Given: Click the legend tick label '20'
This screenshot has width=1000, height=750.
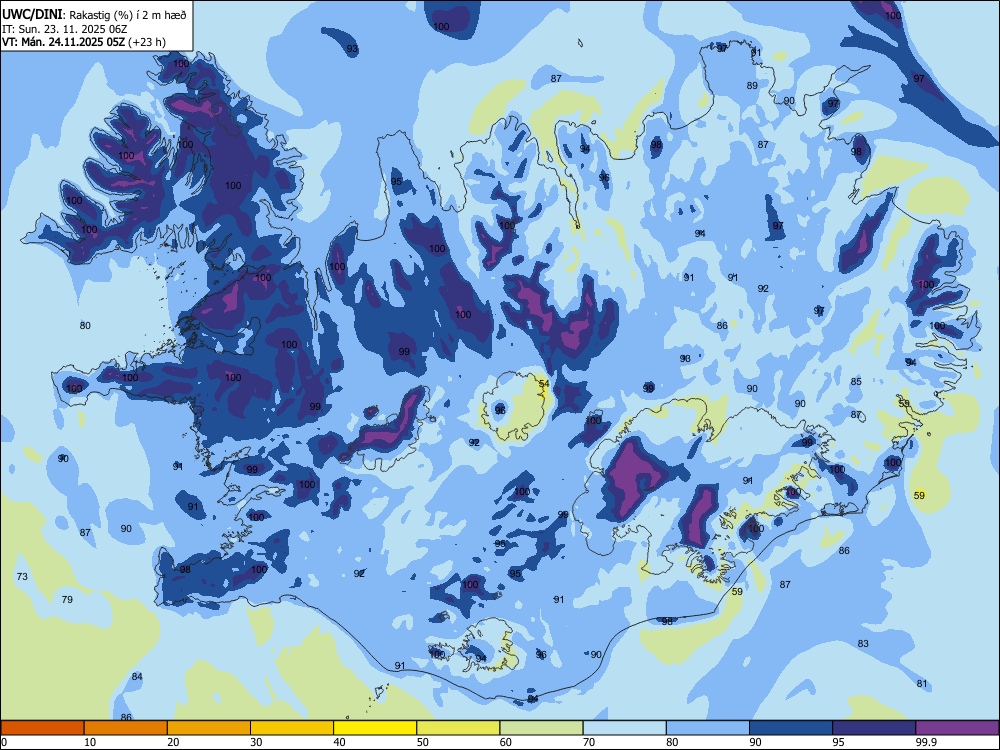Looking at the screenshot, I should coord(173,742).
